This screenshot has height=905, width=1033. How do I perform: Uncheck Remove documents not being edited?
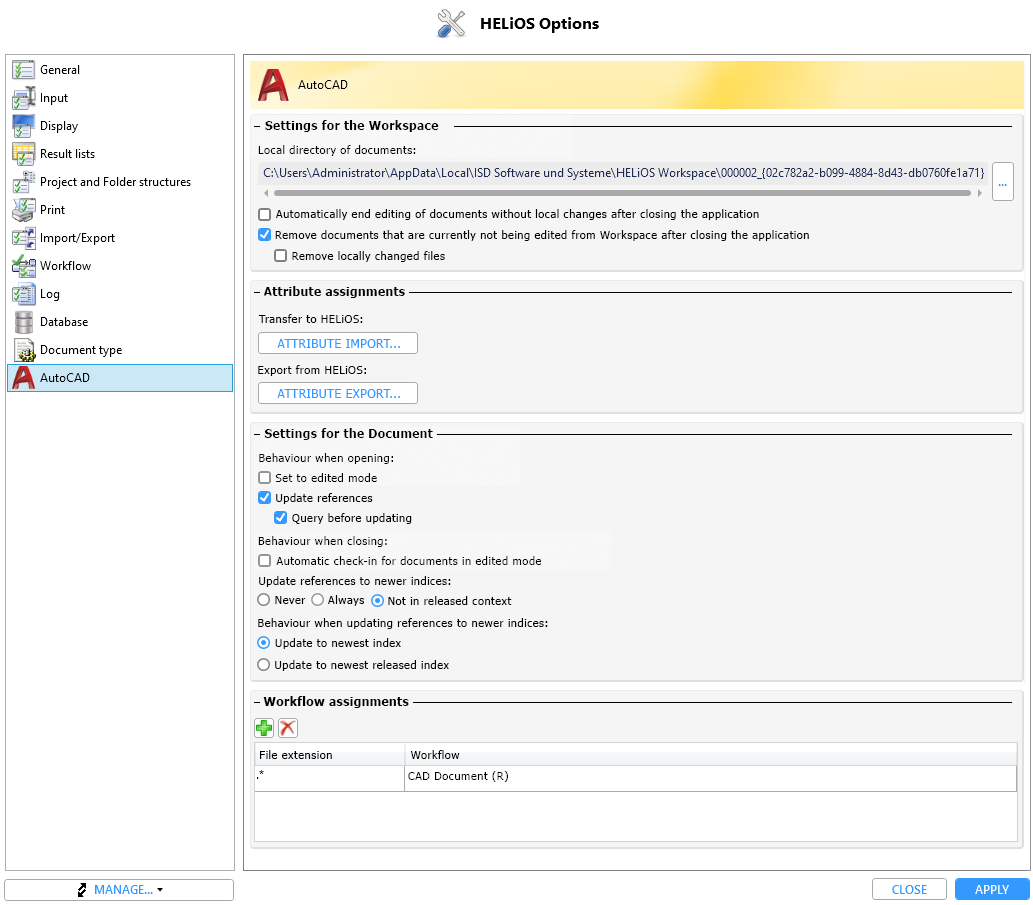265,235
